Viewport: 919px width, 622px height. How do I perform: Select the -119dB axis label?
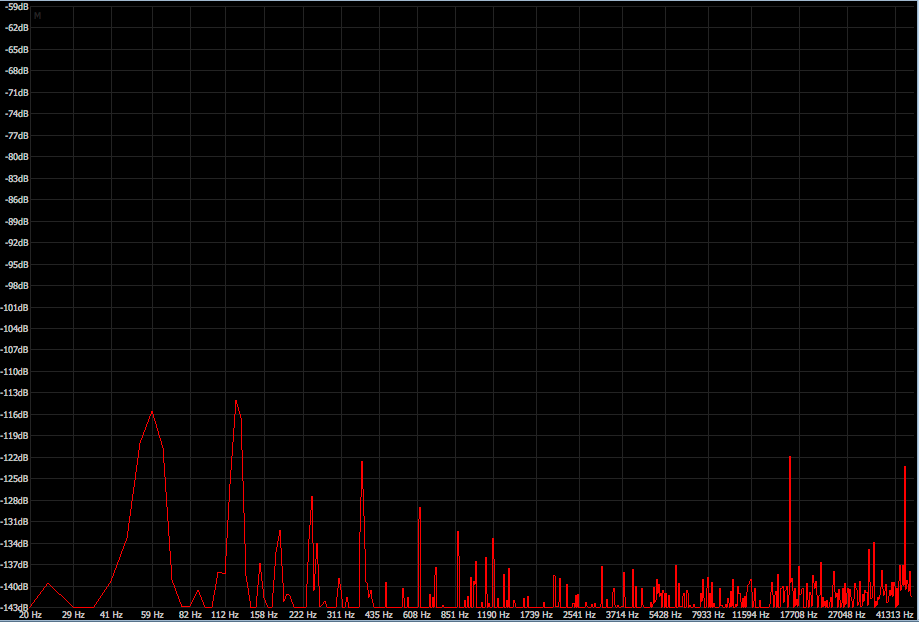[15, 436]
